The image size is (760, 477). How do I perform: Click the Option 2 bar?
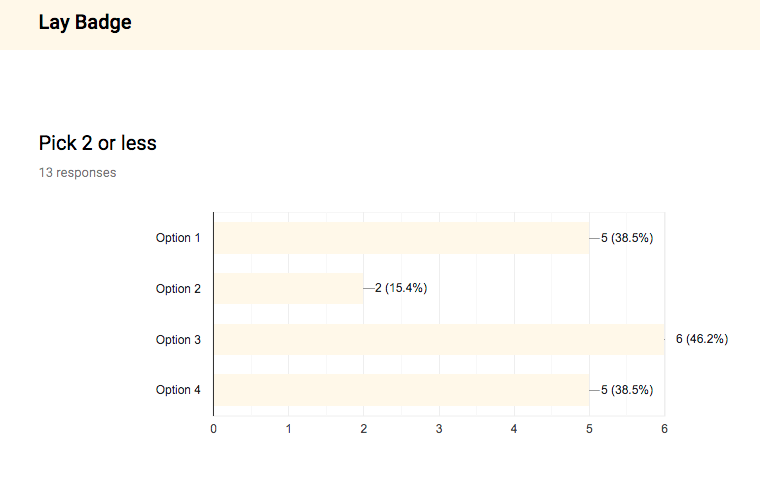(x=288, y=288)
